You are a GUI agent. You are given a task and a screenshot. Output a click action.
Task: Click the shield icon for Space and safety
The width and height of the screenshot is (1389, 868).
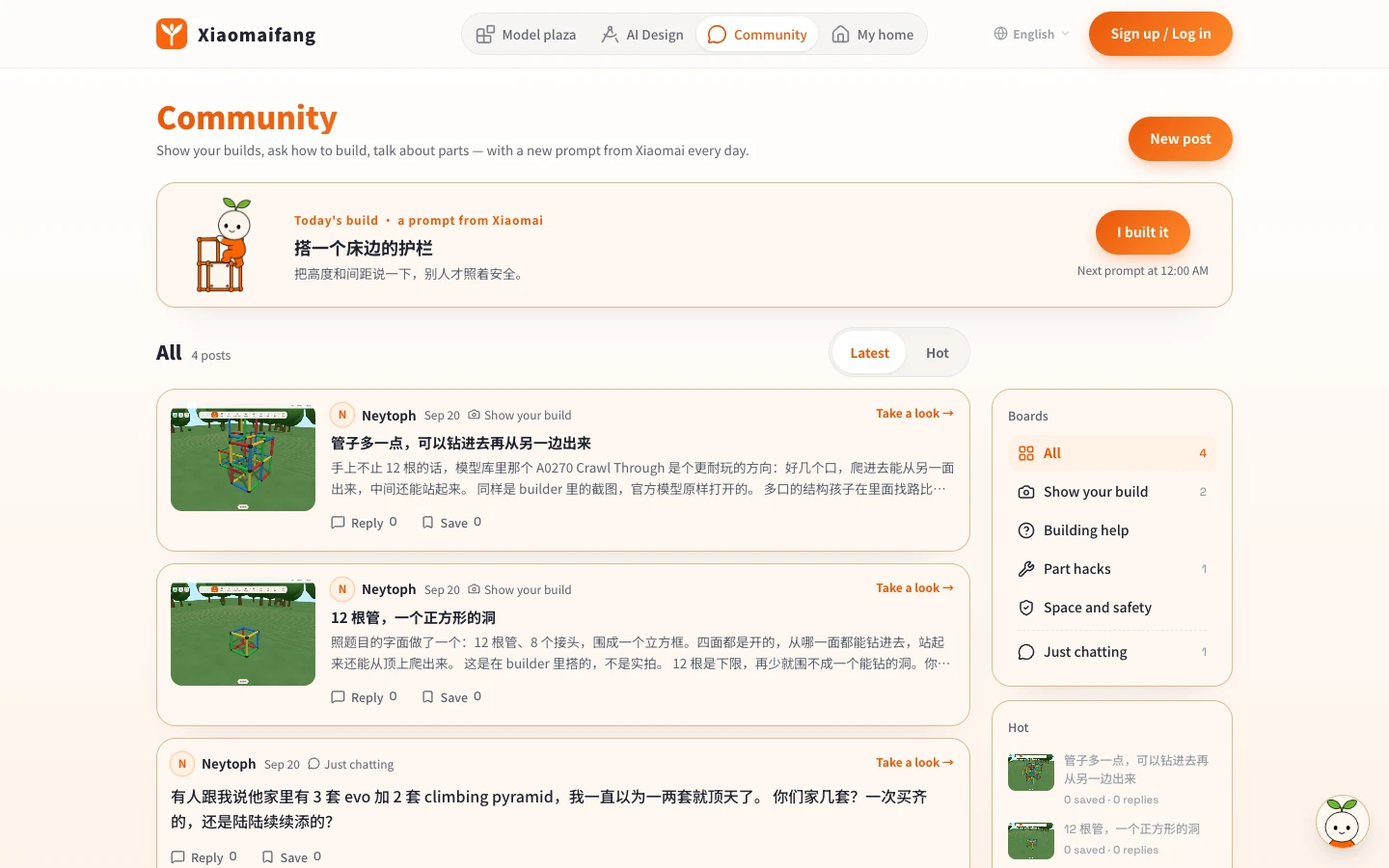click(1026, 608)
